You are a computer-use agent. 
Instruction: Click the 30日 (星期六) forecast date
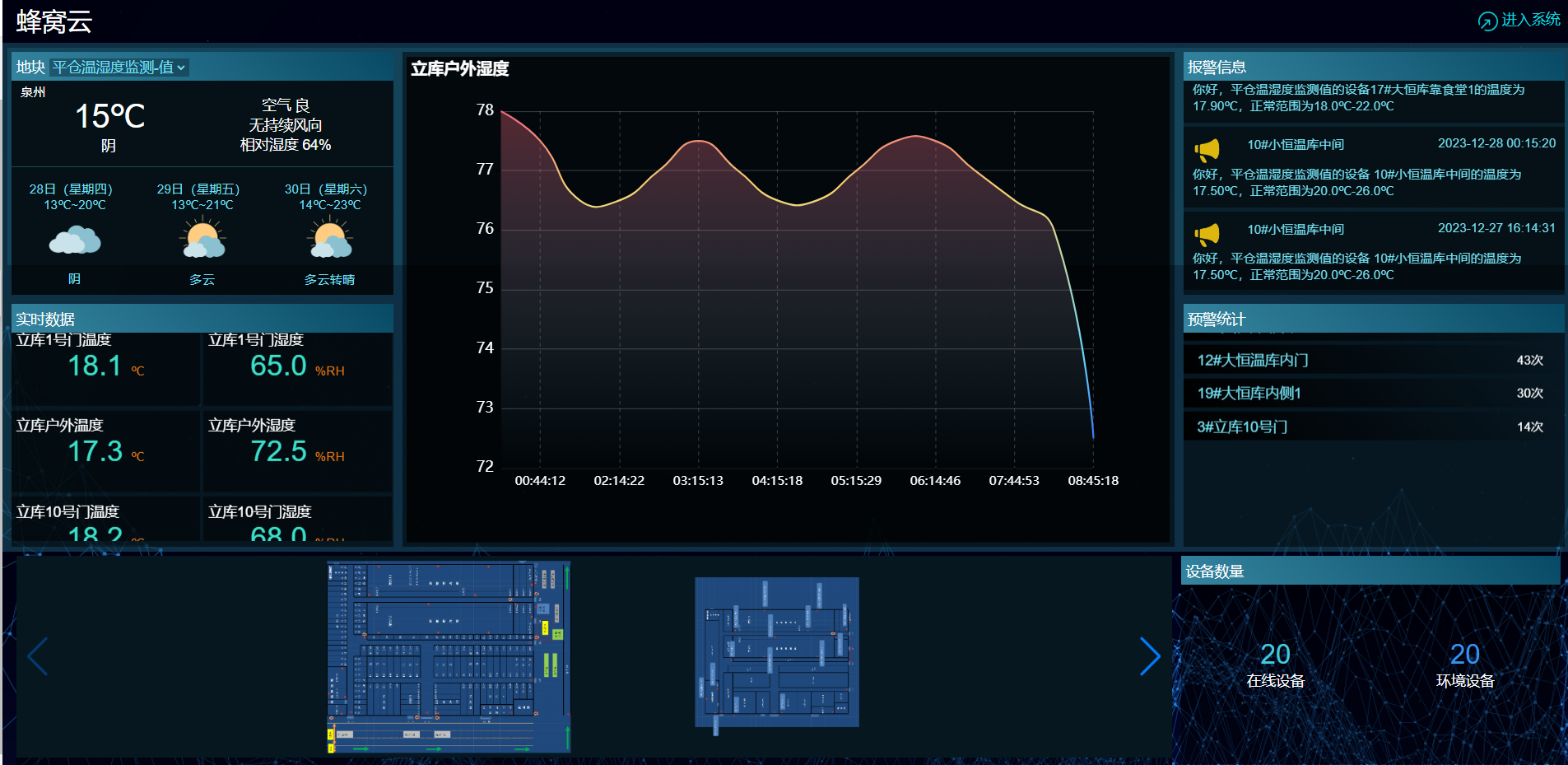click(x=327, y=189)
